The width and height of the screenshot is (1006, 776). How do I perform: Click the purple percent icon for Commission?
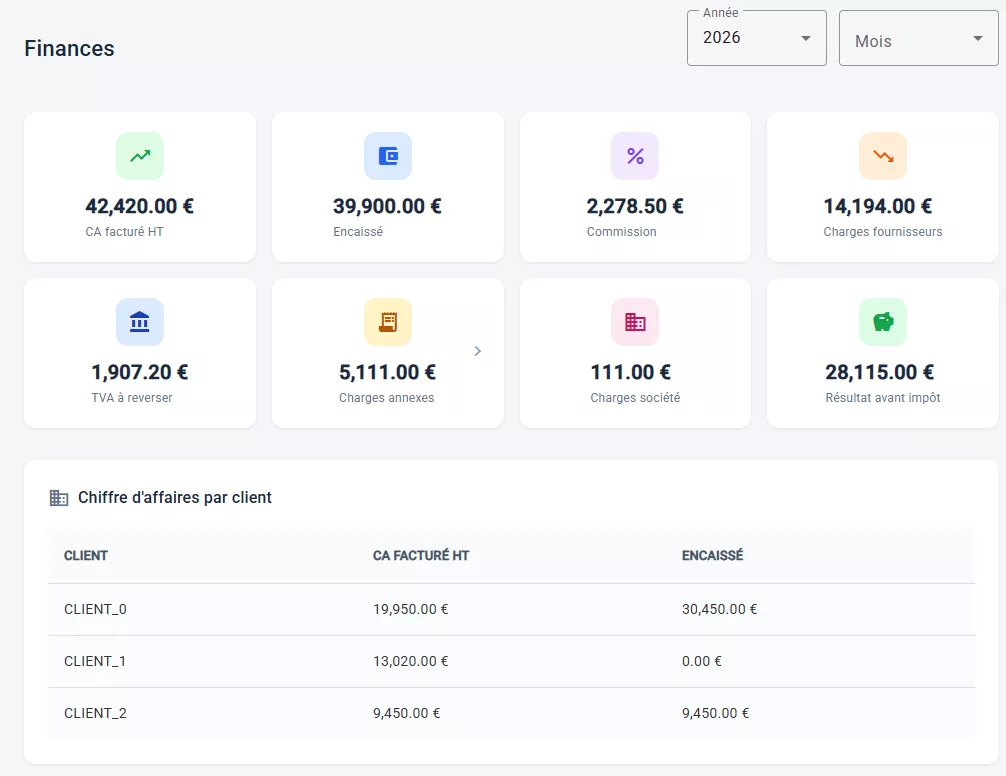[635, 156]
